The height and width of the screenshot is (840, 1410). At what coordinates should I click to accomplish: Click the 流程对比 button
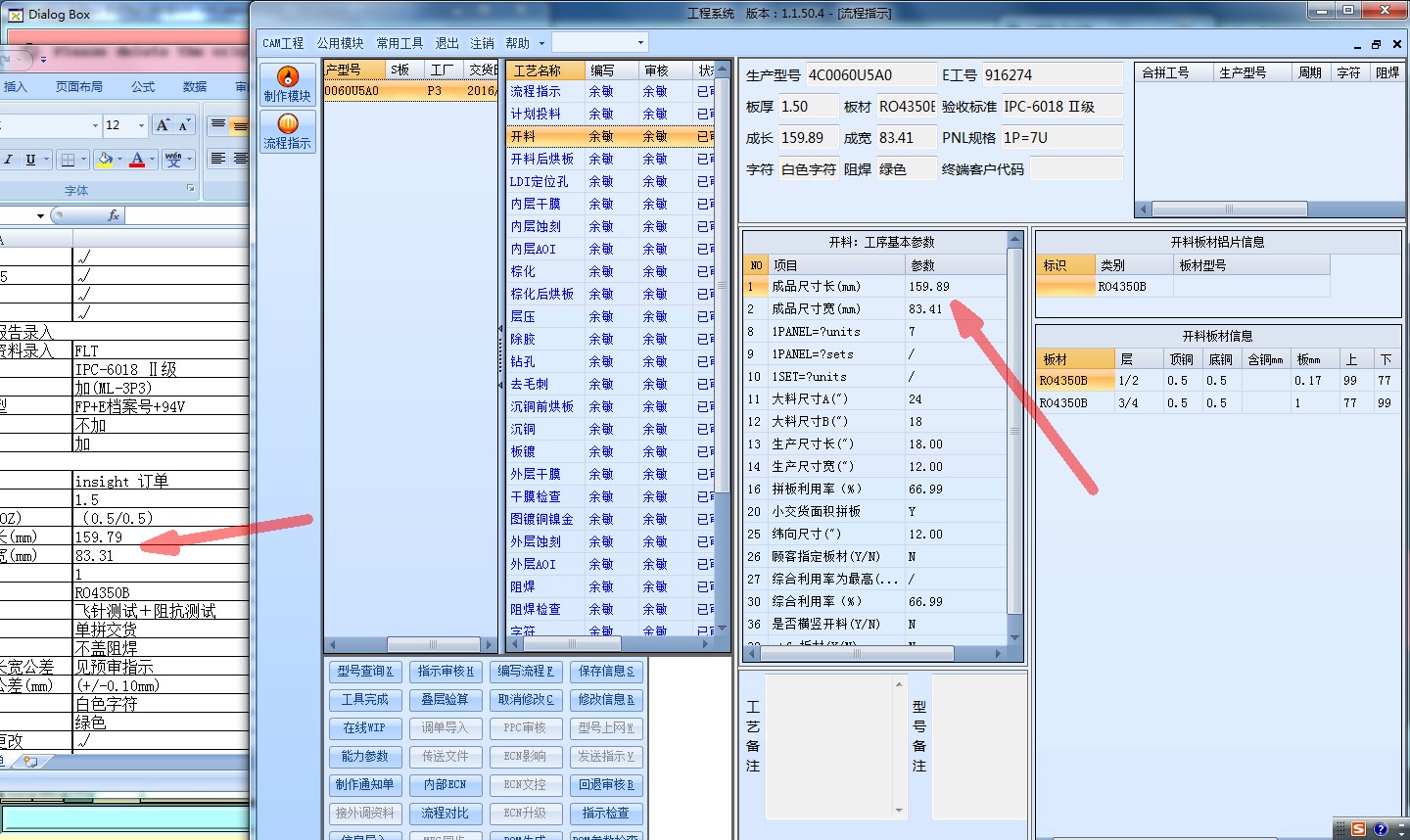(446, 813)
